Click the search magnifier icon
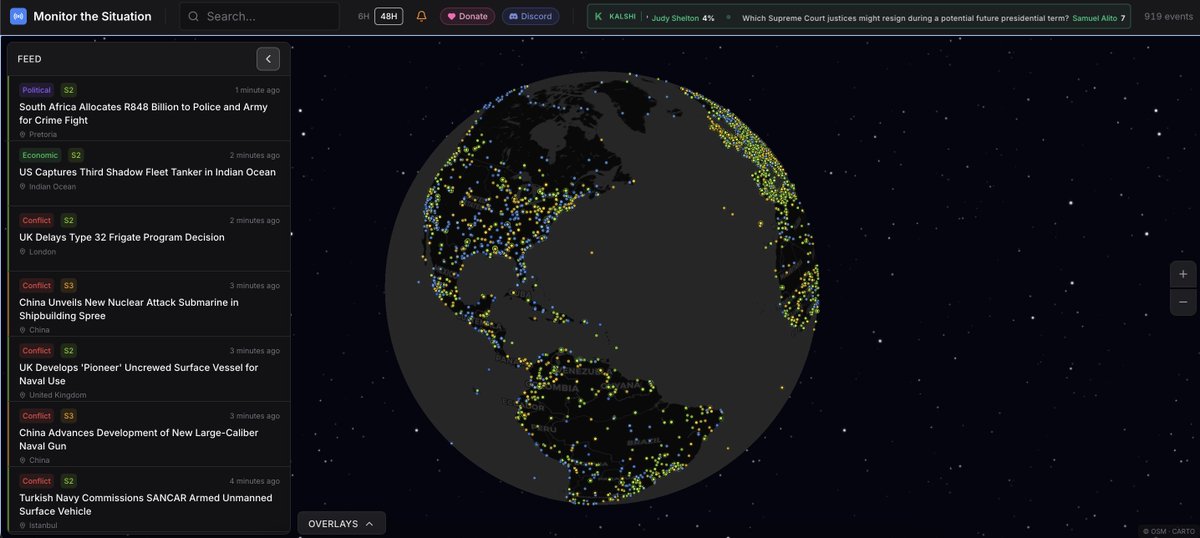 coord(193,17)
